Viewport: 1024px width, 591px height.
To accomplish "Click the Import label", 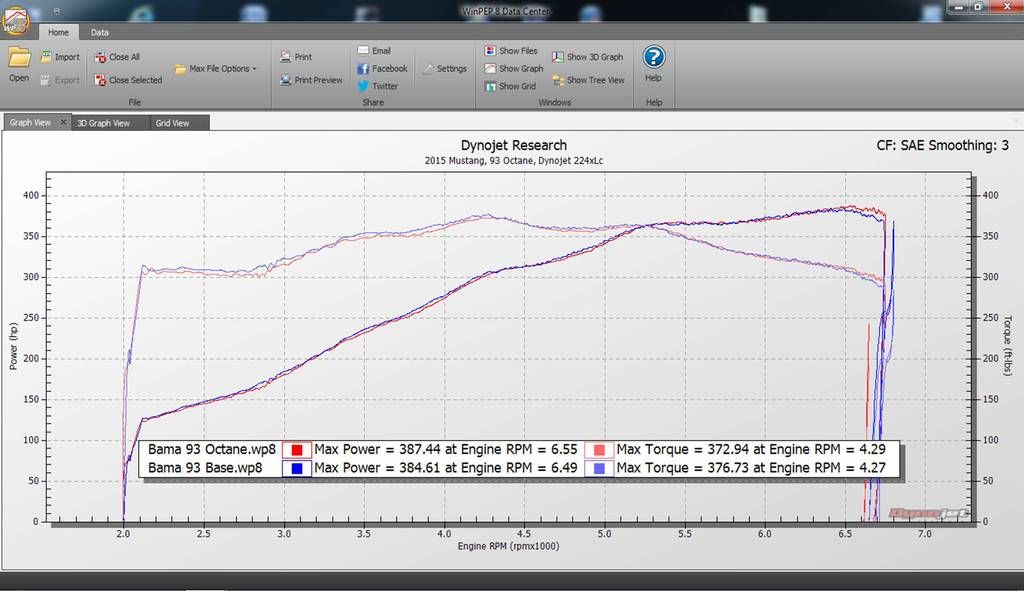I will [x=67, y=57].
